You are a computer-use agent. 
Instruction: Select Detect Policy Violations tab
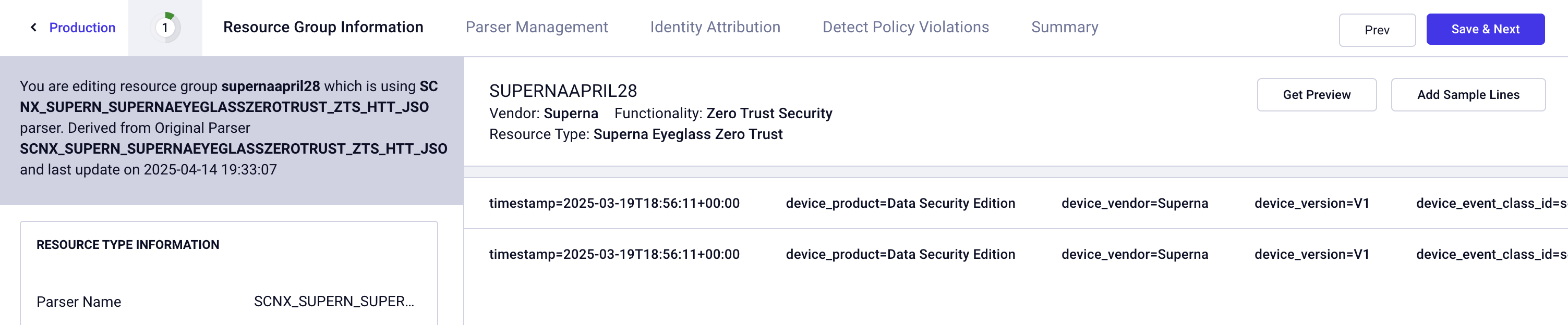[x=905, y=27]
